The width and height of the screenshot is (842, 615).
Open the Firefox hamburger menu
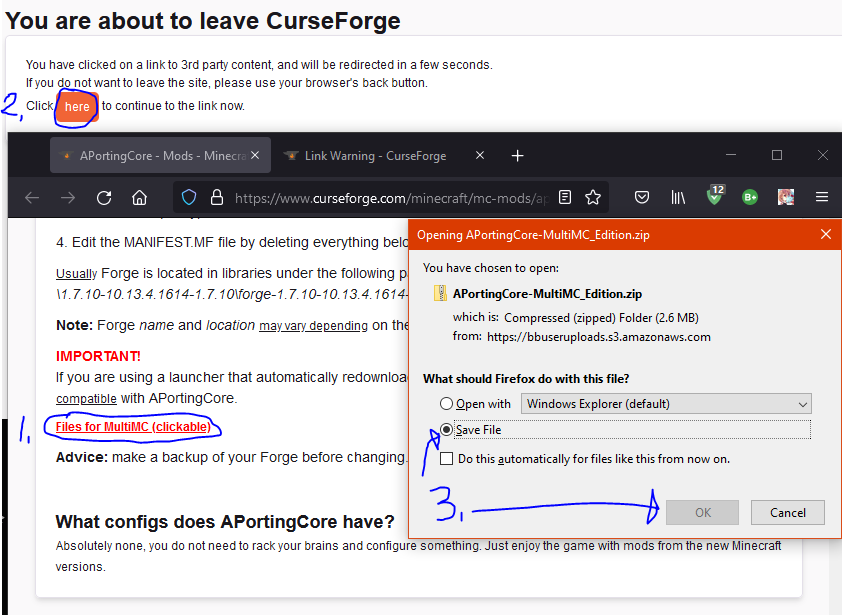822,197
